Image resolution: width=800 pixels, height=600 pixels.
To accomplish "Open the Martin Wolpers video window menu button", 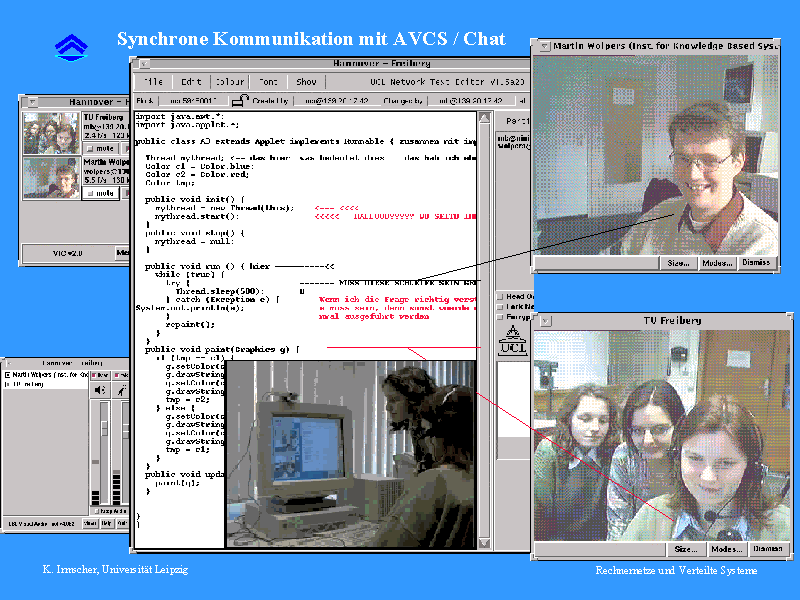I will [544, 46].
